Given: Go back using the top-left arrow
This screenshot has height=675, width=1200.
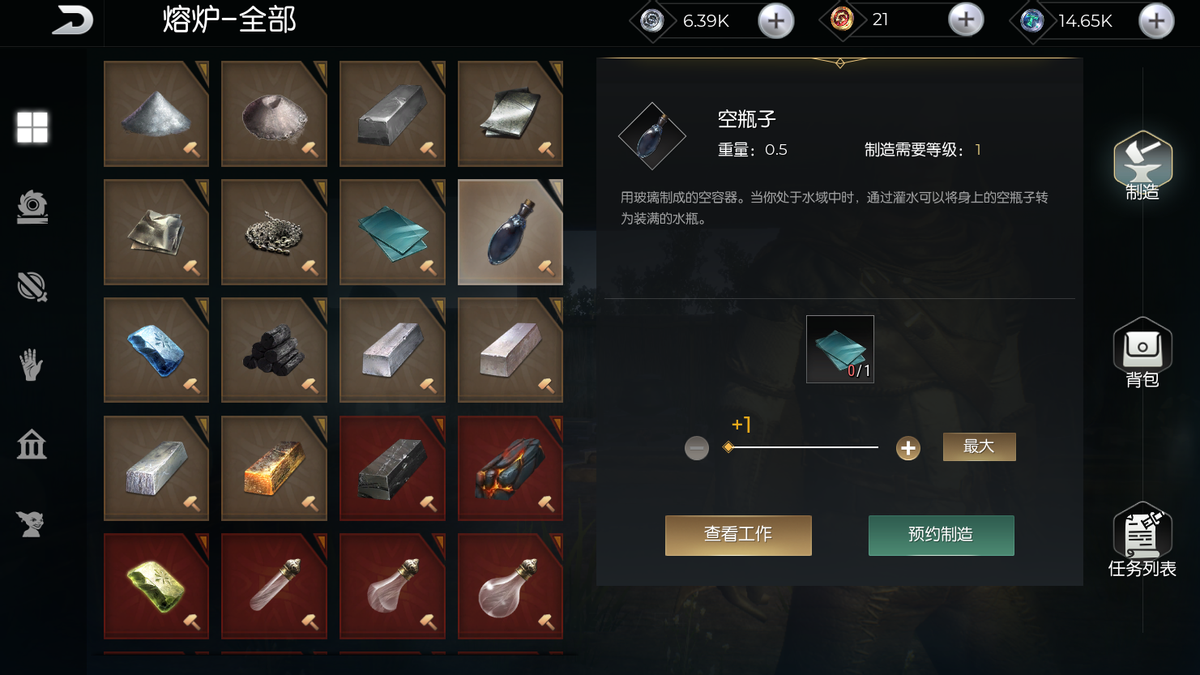Looking at the screenshot, I should tap(72, 20).
